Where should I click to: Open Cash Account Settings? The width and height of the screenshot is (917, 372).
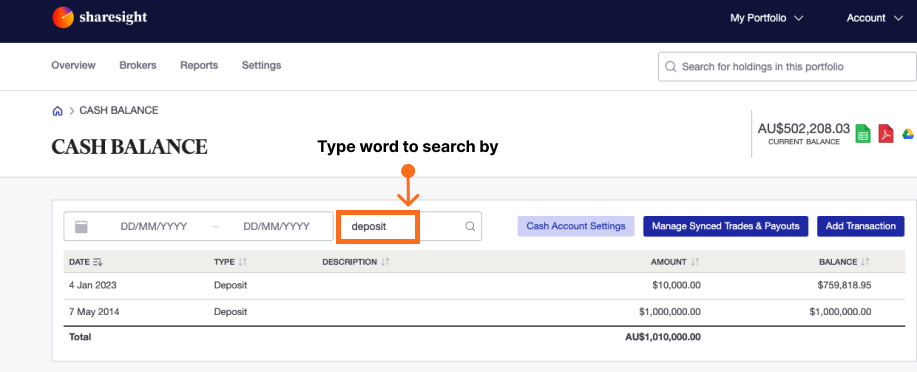pyautogui.click(x=576, y=226)
